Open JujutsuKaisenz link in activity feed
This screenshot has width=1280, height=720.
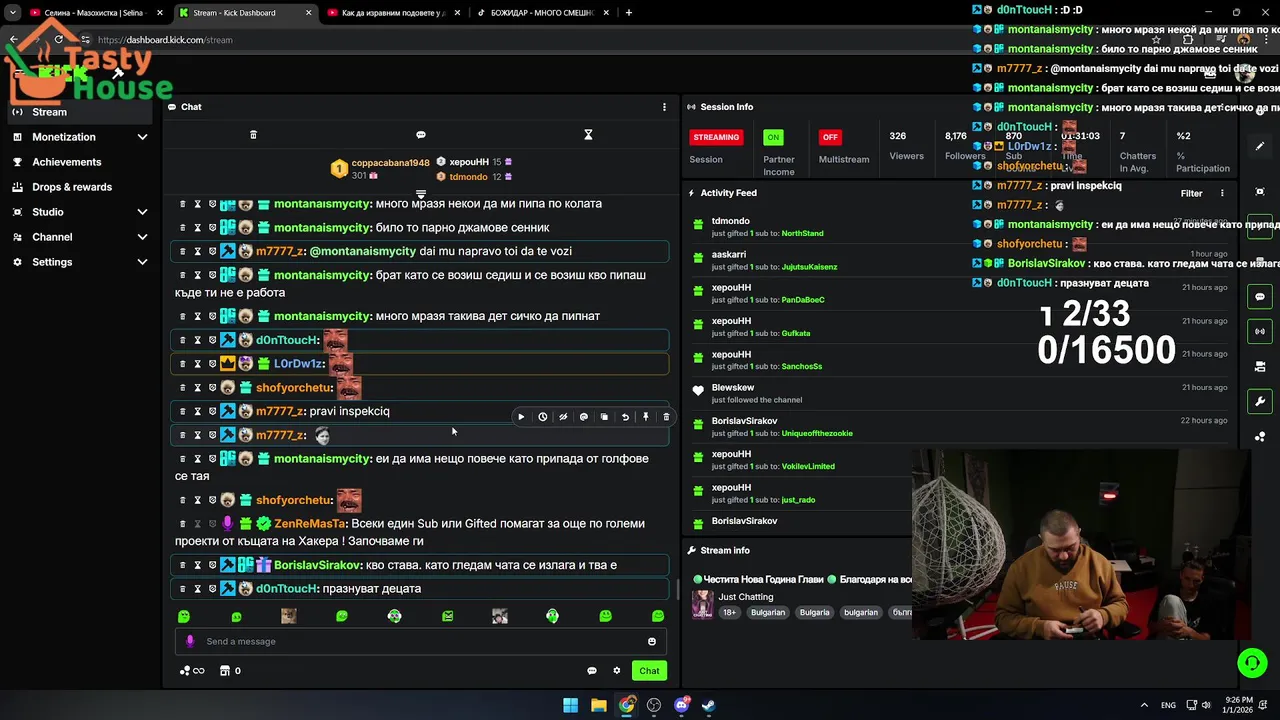[x=809, y=267]
